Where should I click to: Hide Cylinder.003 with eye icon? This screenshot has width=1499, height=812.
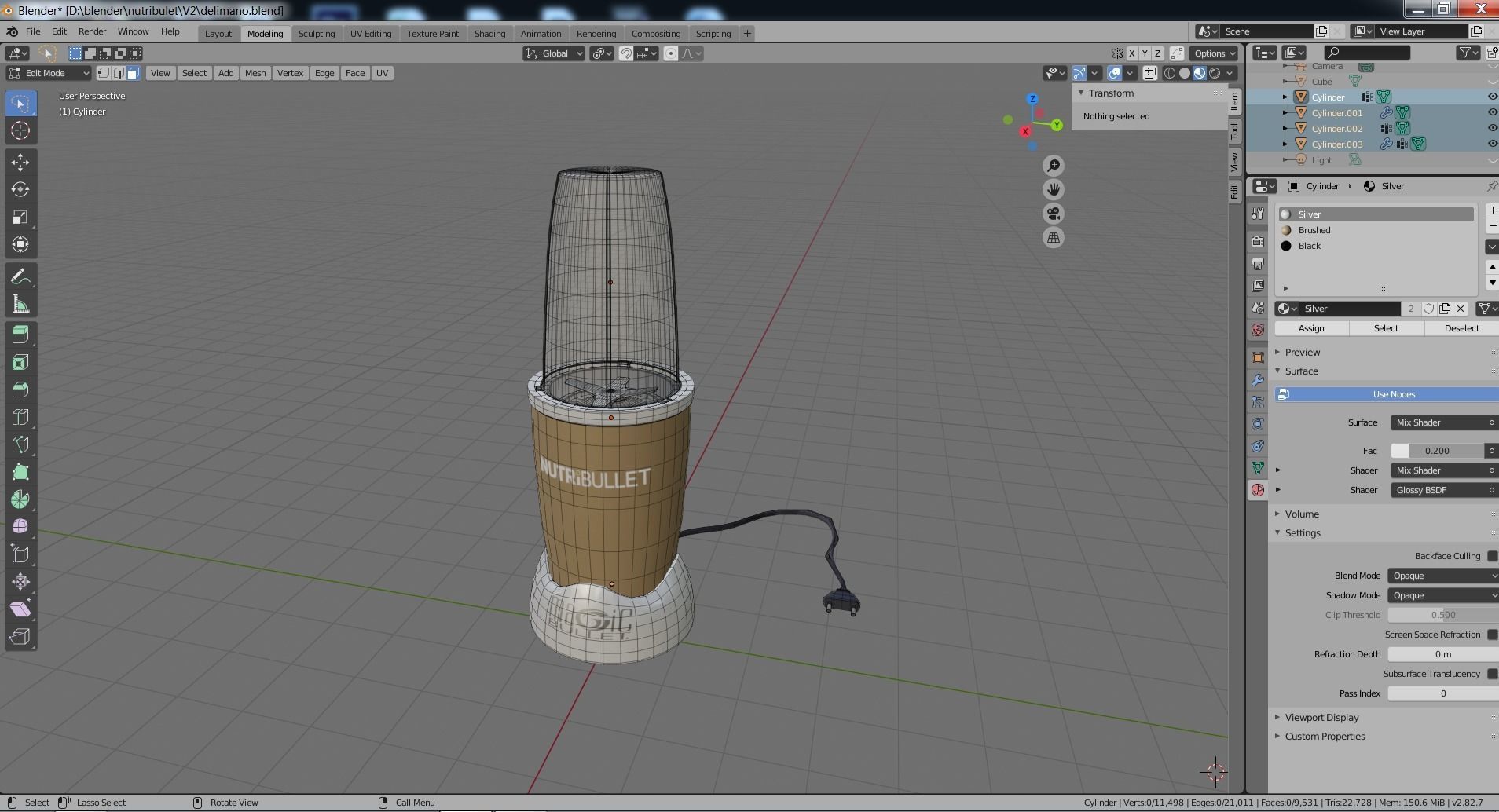(x=1492, y=144)
